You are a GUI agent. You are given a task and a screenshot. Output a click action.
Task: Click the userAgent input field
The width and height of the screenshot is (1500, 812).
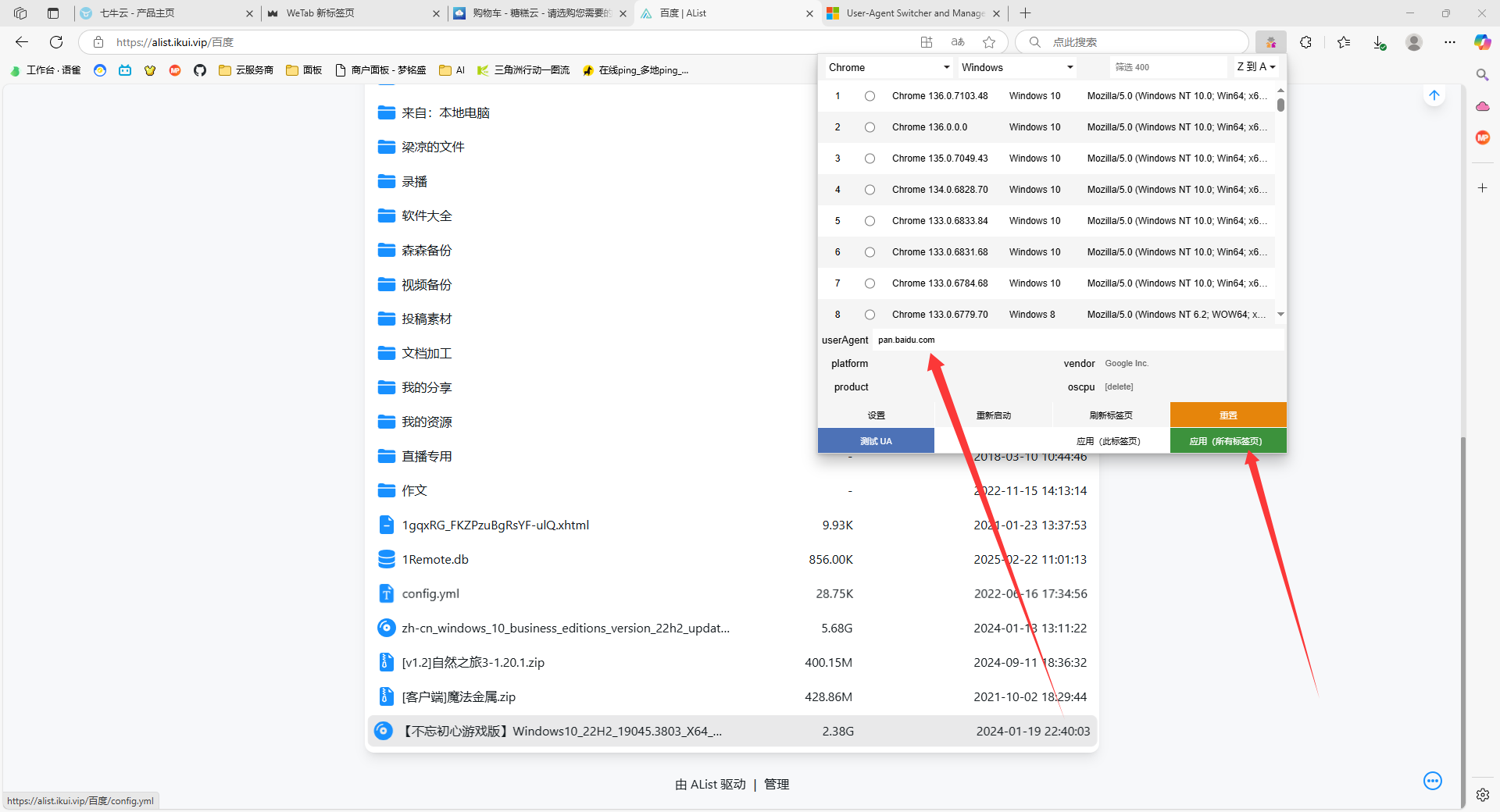[x=1078, y=340]
